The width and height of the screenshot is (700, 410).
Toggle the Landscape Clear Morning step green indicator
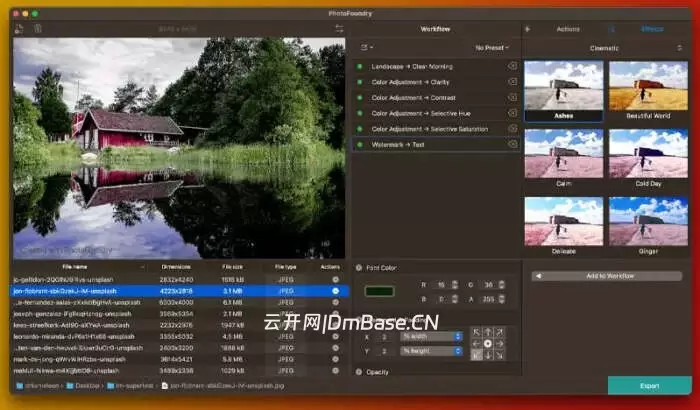pyautogui.click(x=359, y=67)
